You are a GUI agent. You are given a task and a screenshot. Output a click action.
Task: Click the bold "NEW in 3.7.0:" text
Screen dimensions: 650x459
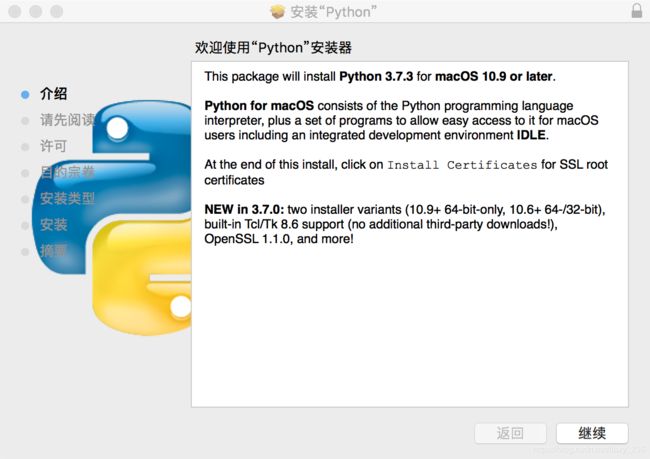(244, 209)
